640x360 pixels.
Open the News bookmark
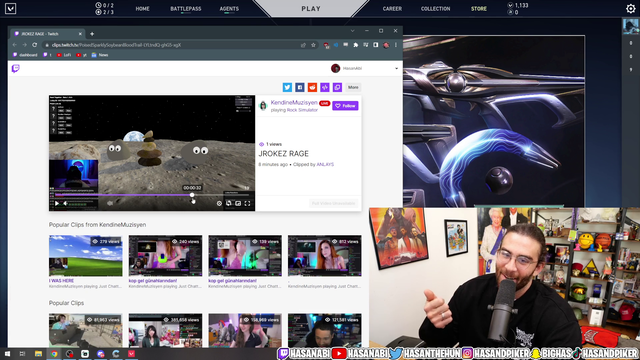tap(100, 55)
